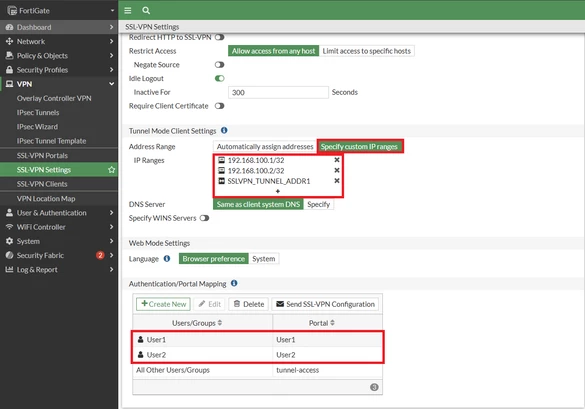Click the FortiGate logo icon
This screenshot has width=585, height=409.
(12, 10)
